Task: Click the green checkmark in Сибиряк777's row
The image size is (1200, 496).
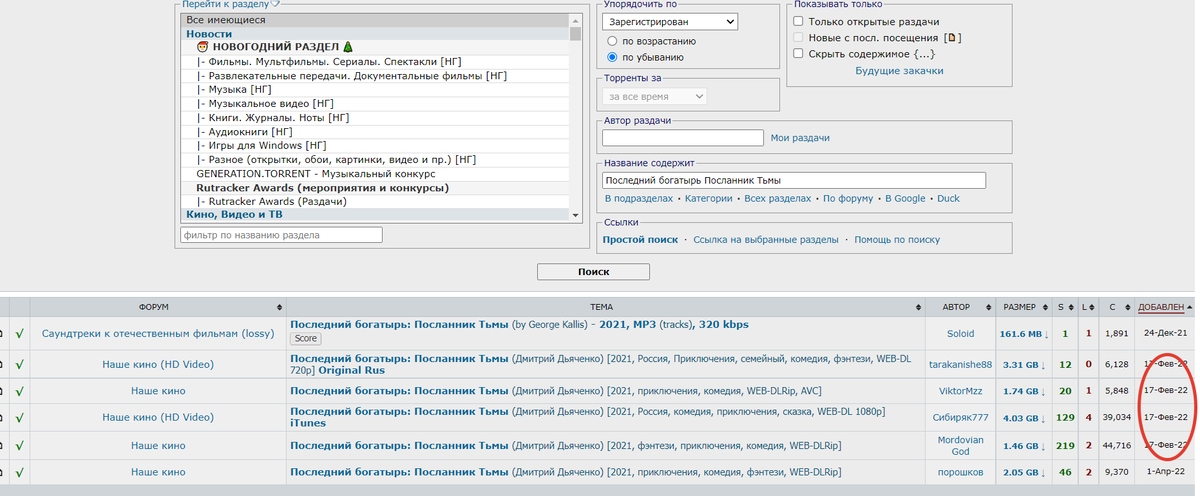Action: tap(19, 417)
